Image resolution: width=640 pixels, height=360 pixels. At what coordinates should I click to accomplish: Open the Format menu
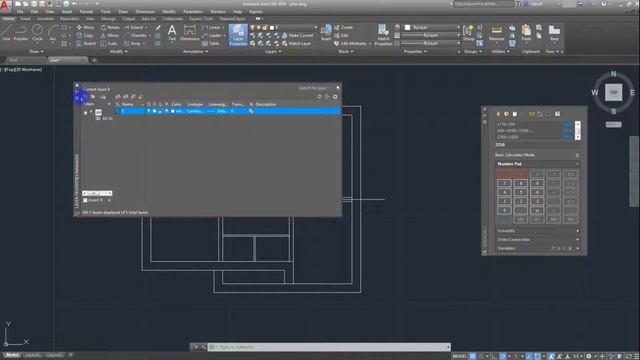coord(86,12)
